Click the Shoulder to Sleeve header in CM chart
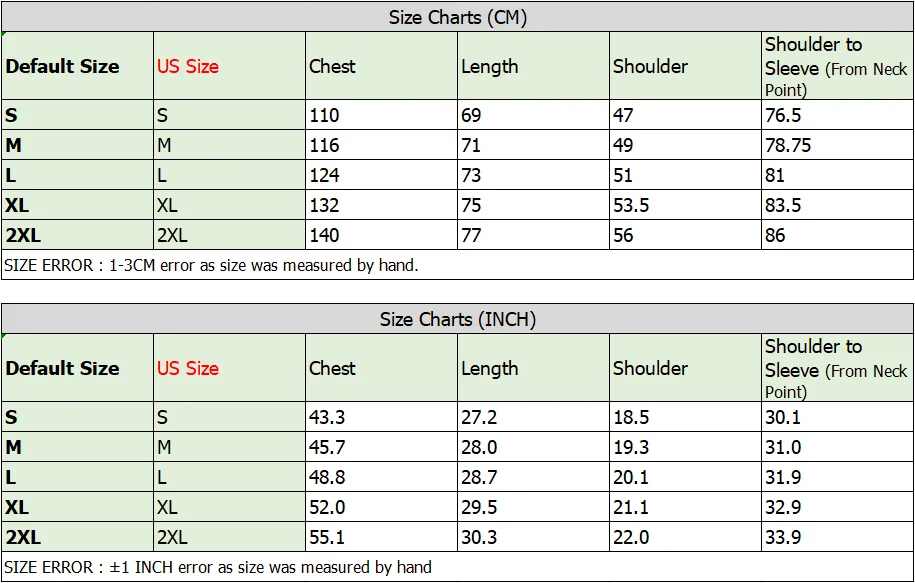 pos(836,67)
